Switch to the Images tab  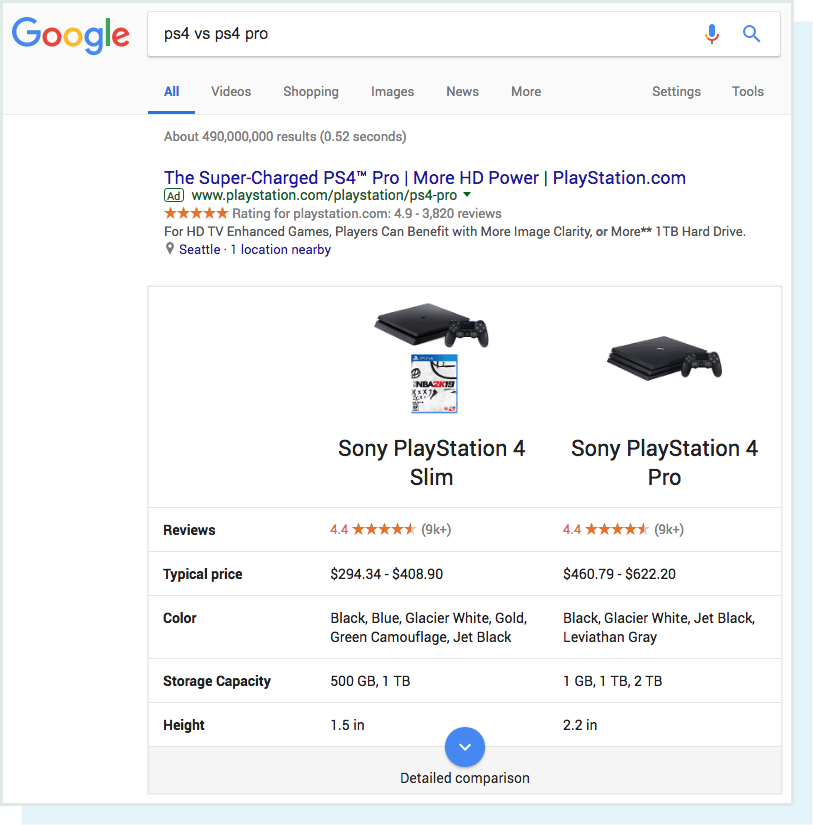[x=392, y=91]
